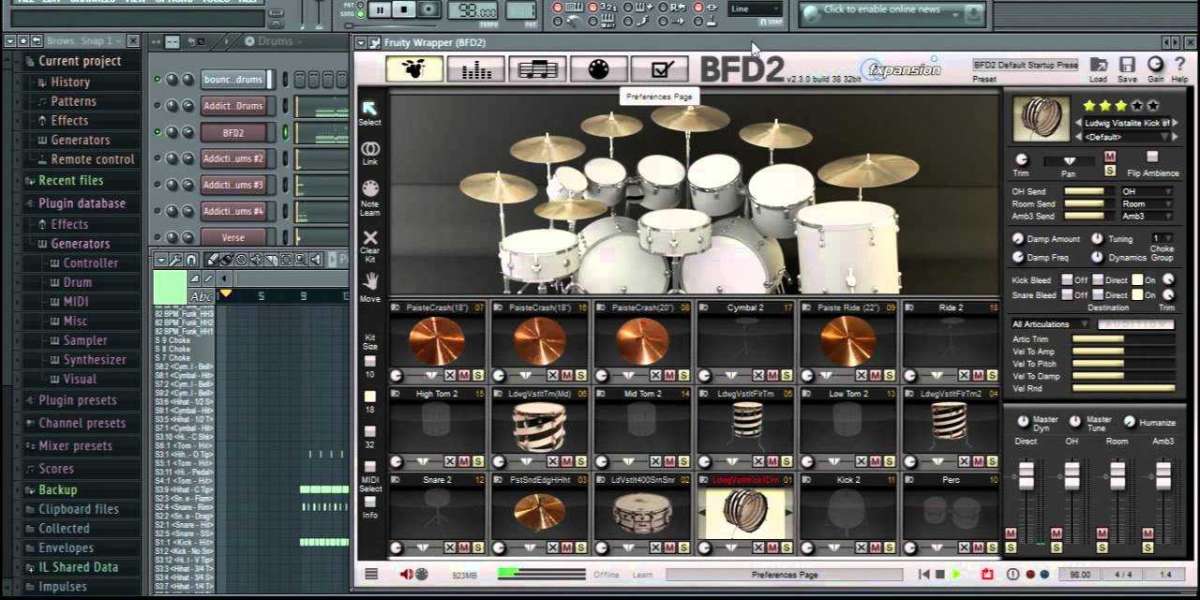Expand the Plugin presets browser folder

[x=77, y=400]
